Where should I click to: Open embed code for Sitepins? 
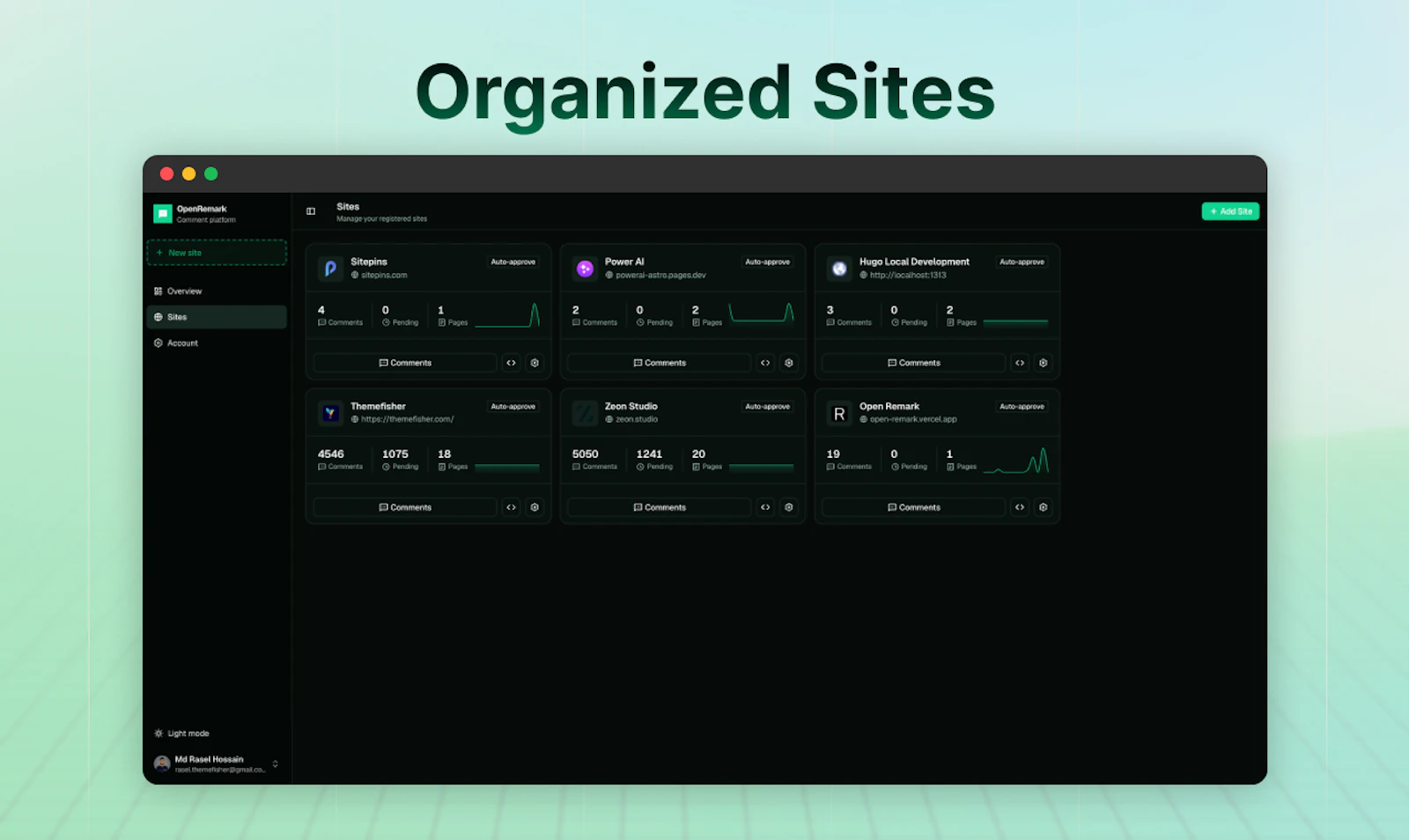(511, 363)
